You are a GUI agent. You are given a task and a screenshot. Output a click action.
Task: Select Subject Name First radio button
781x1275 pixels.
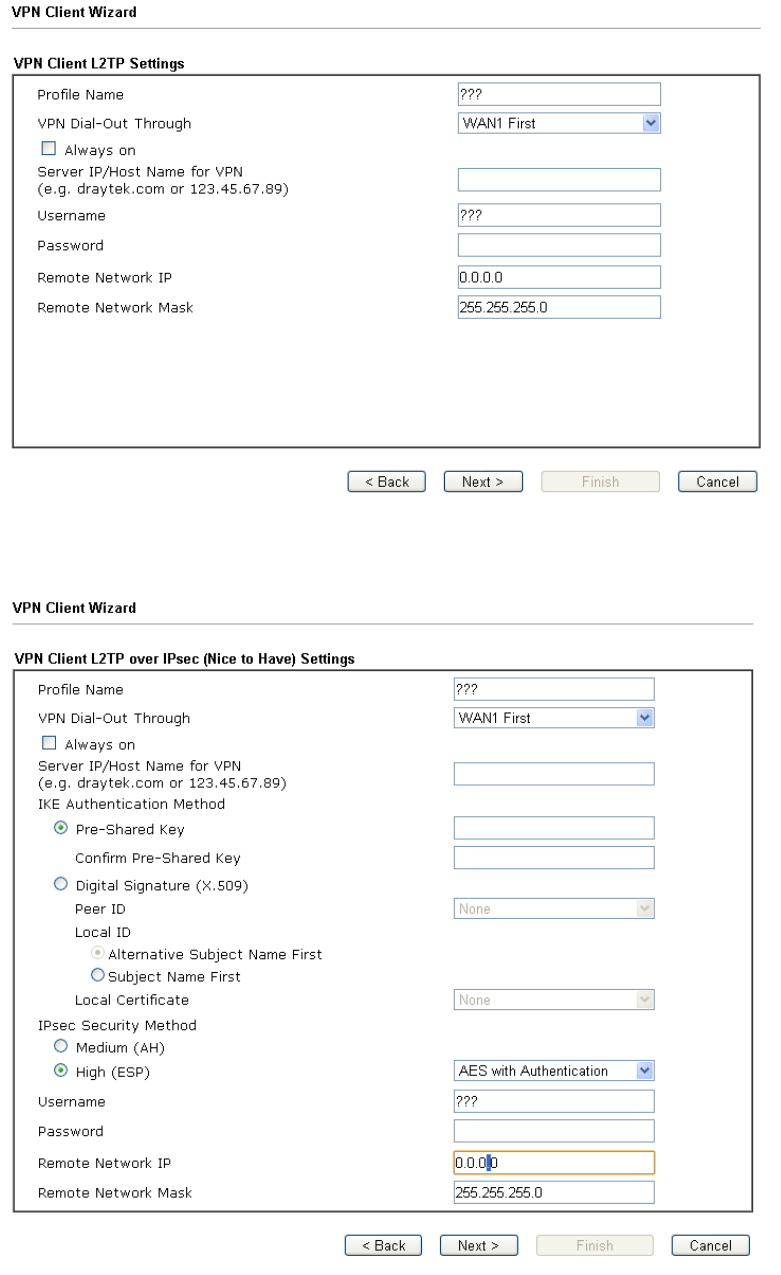tap(98, 976)
